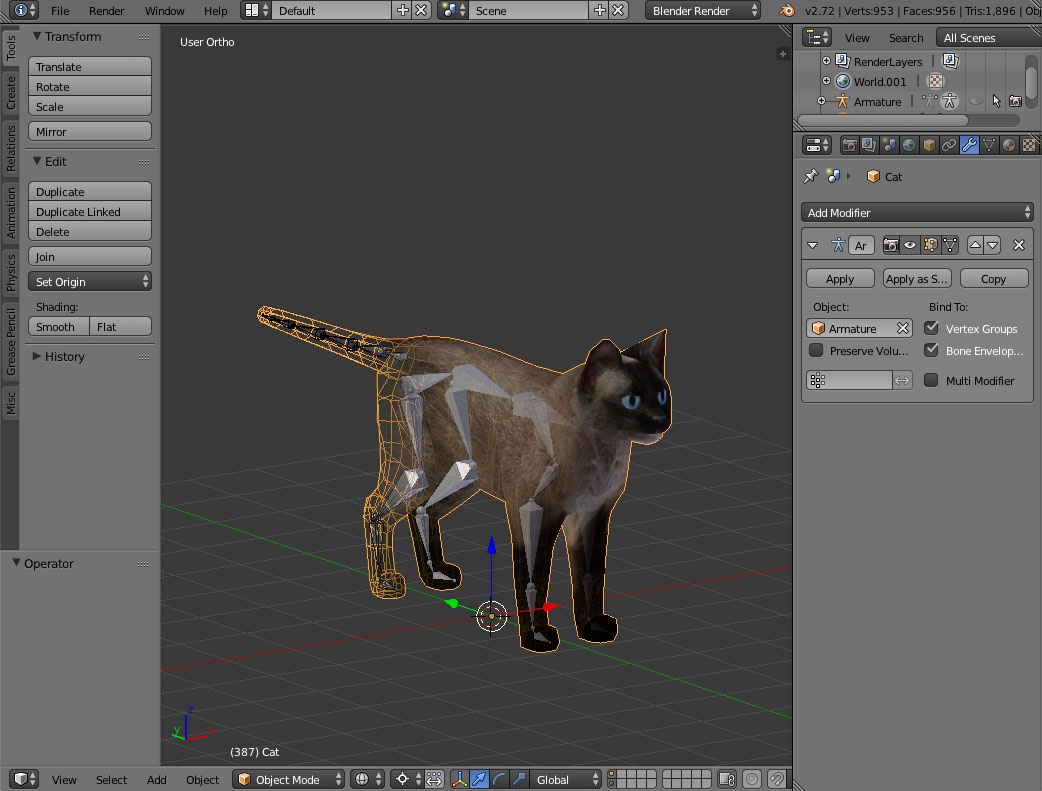Open the Modifiers tab wrench icon
This screenshot has width=1042, height=791.
969,145
